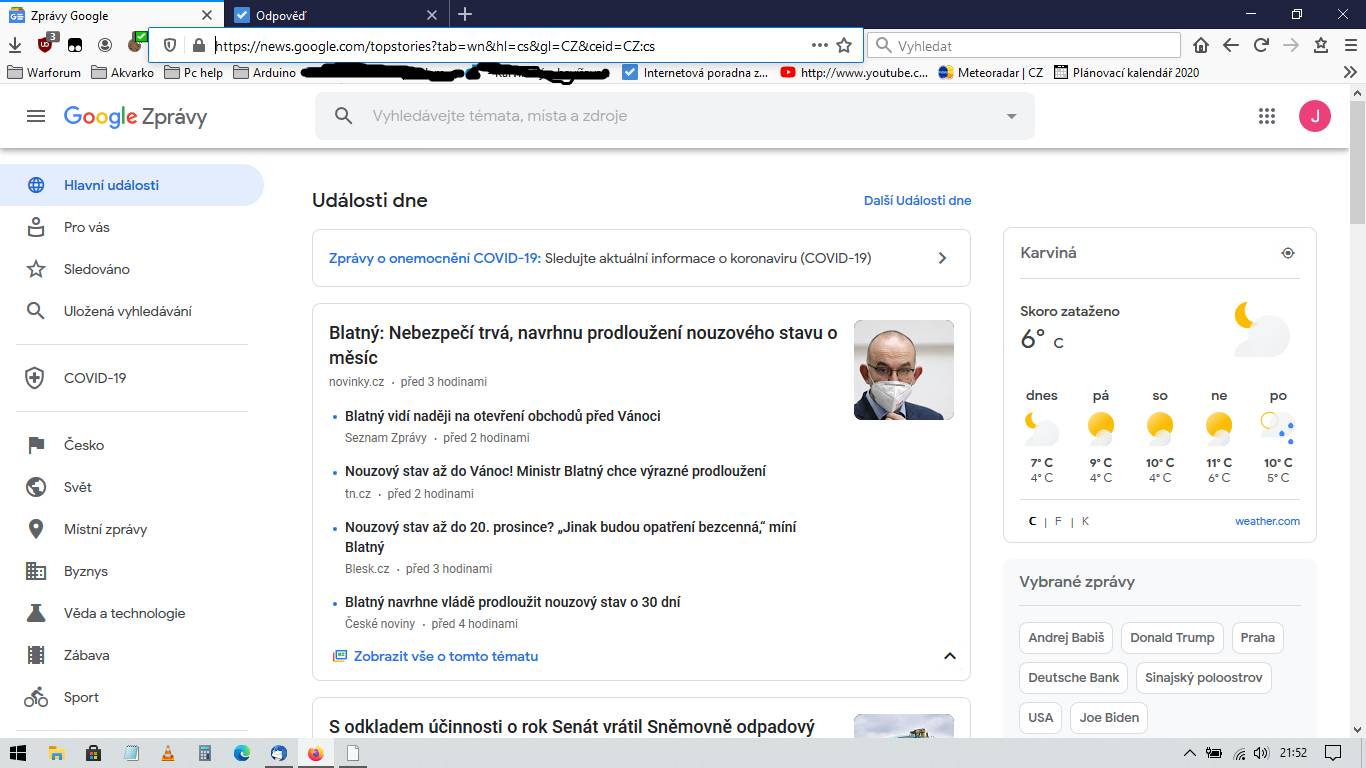Open the Google account avatar J
The image size is (1366, 768).
click(x=1315, y=116)
